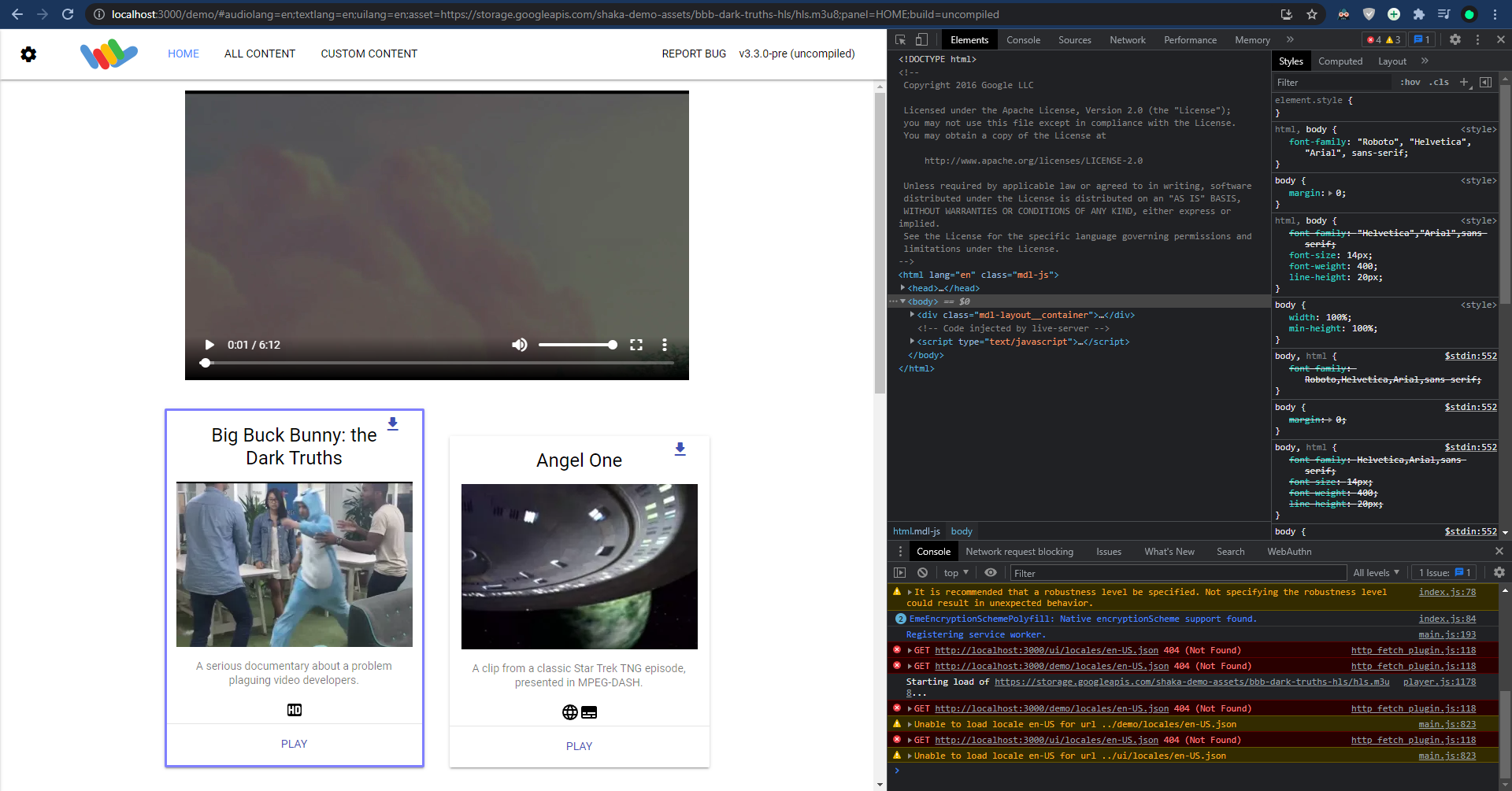Download the Big Buck Bunny asset

[x=392, y=423]
